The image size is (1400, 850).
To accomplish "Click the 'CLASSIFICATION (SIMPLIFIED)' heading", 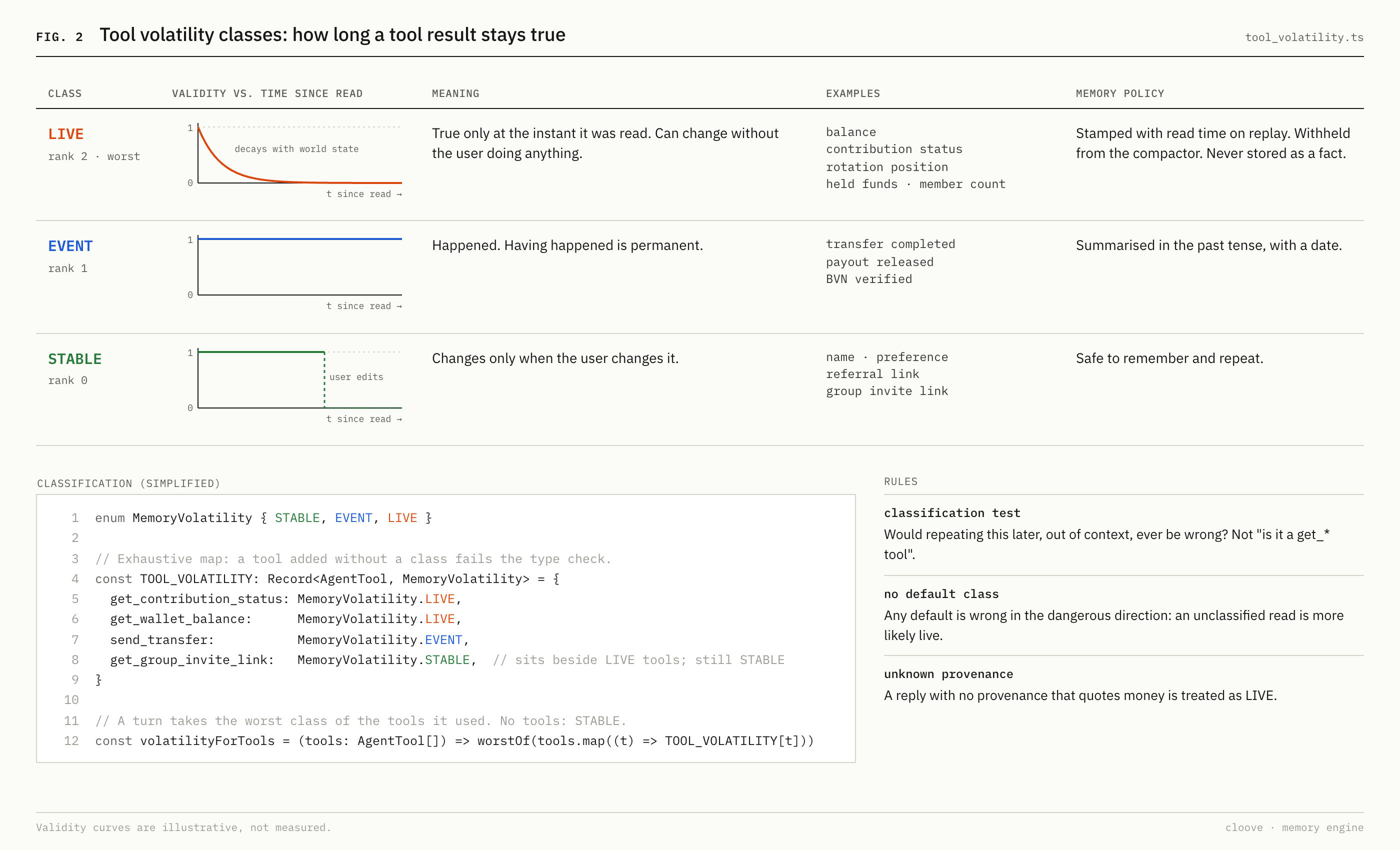I will tap(128, 483).
